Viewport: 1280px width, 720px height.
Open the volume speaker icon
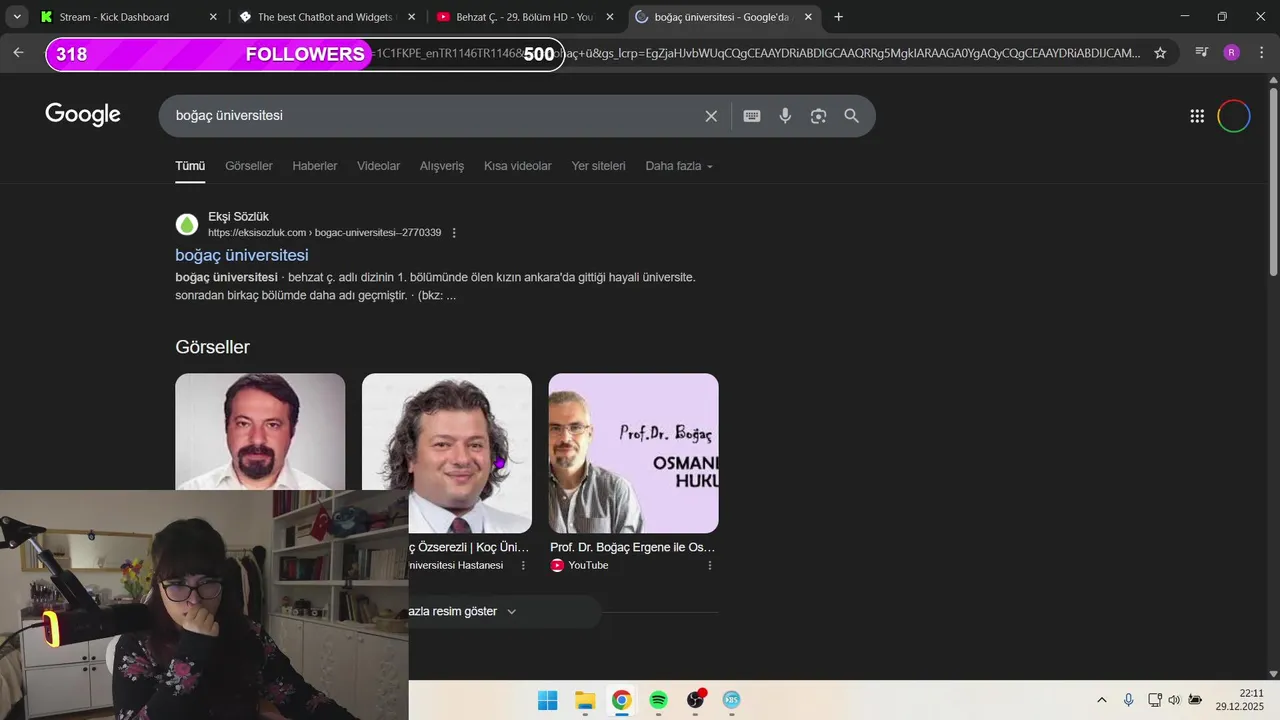pos(1174,700)
